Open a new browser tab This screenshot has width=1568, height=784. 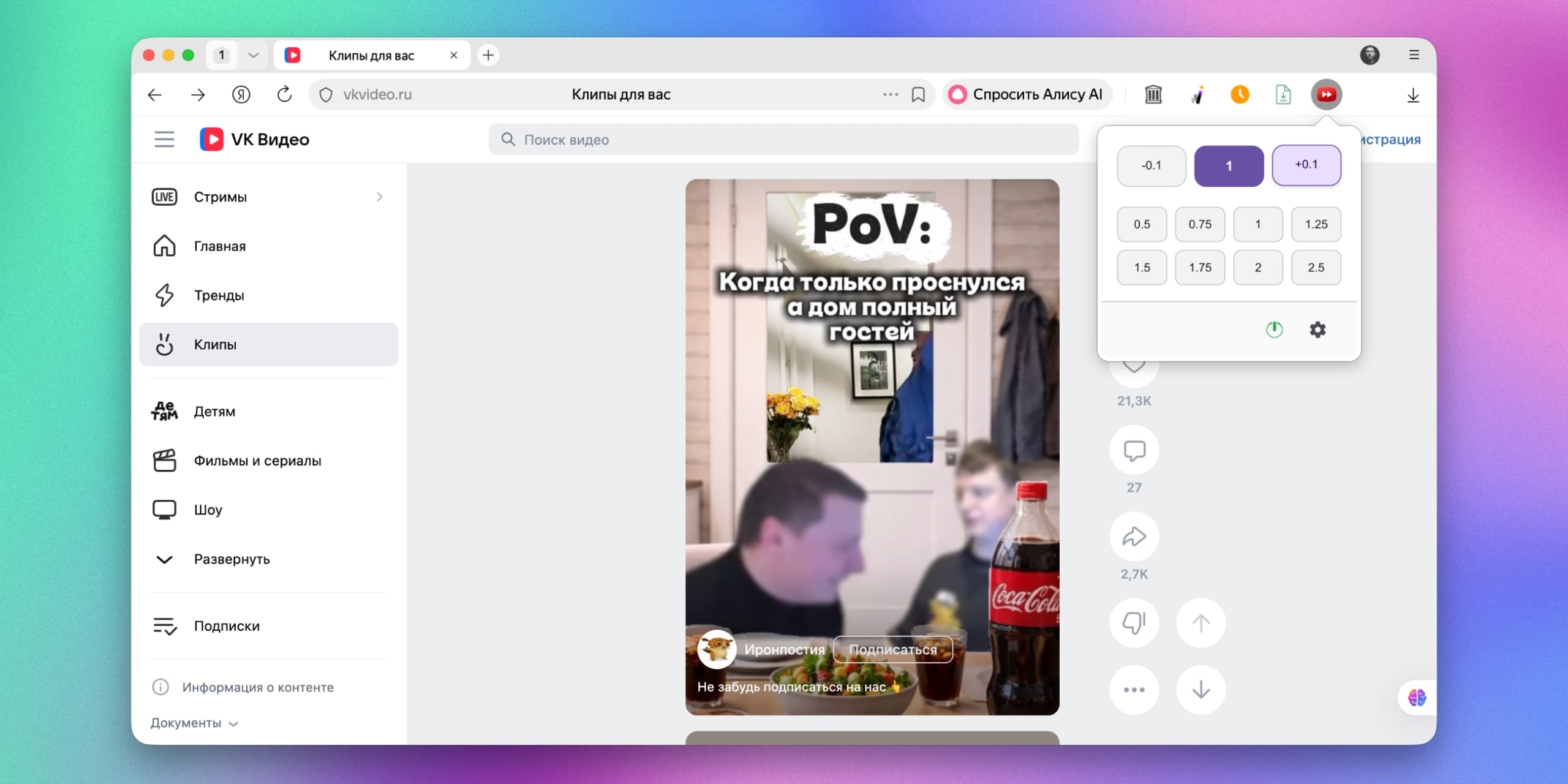(x=488, y=55)
